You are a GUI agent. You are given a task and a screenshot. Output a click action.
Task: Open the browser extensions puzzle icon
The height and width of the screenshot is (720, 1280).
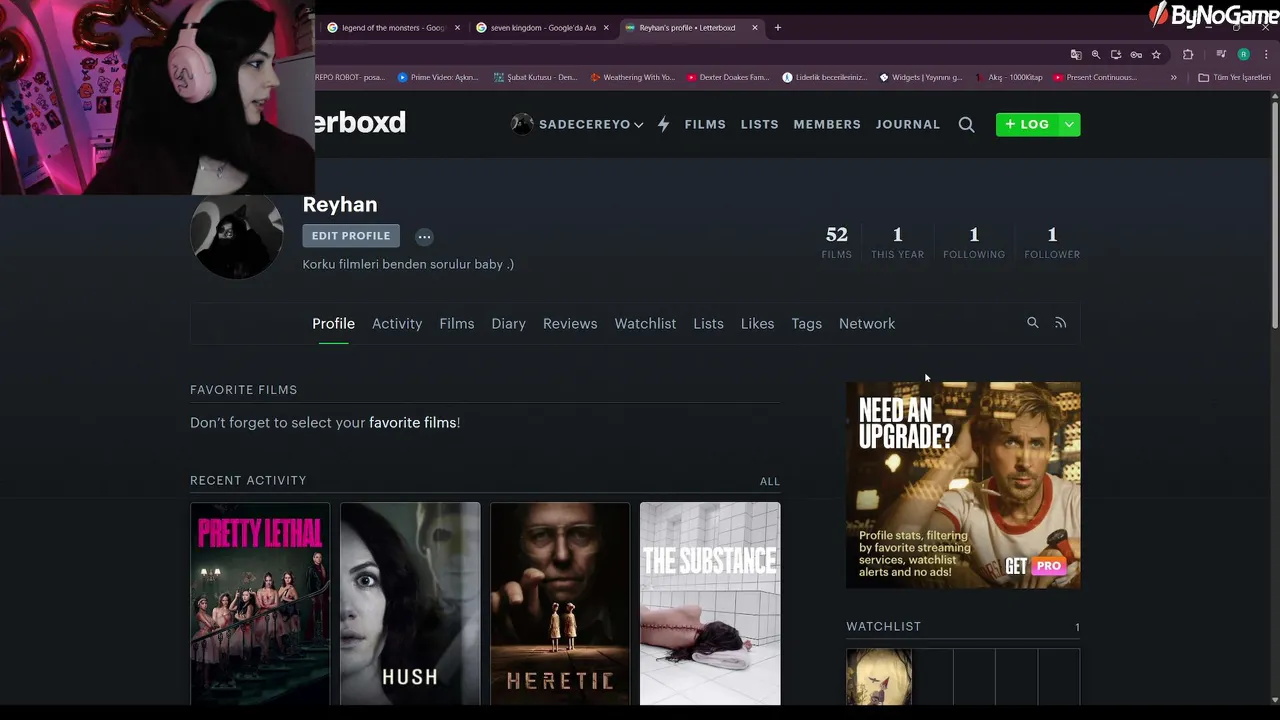1188,54
